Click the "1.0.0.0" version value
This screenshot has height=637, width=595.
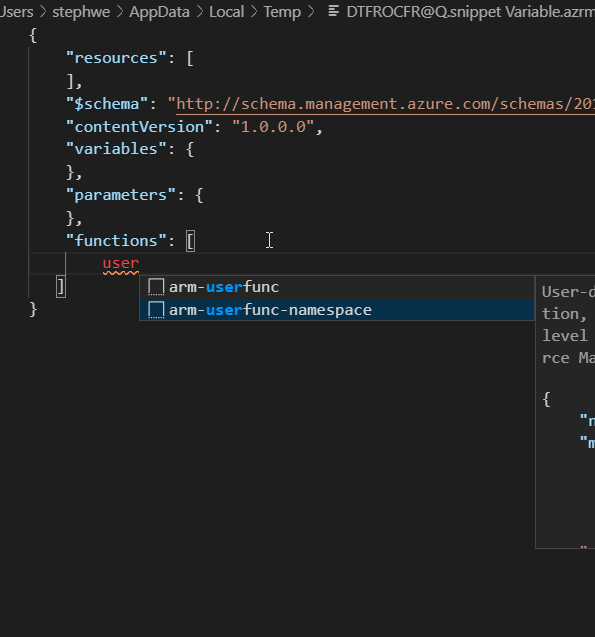(x=273, y=127)
